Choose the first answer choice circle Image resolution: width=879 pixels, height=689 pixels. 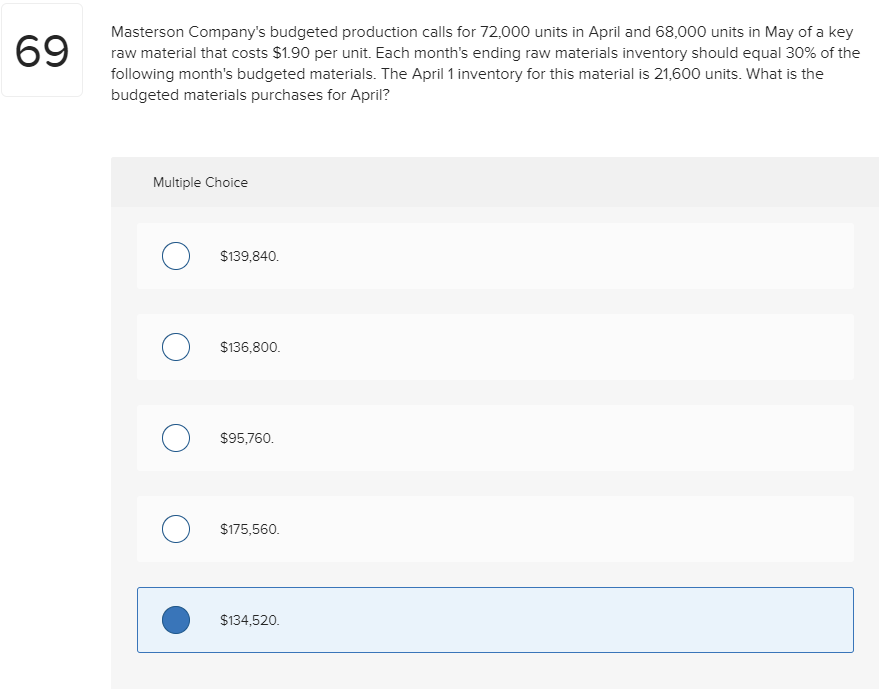(x=175, y=256)
